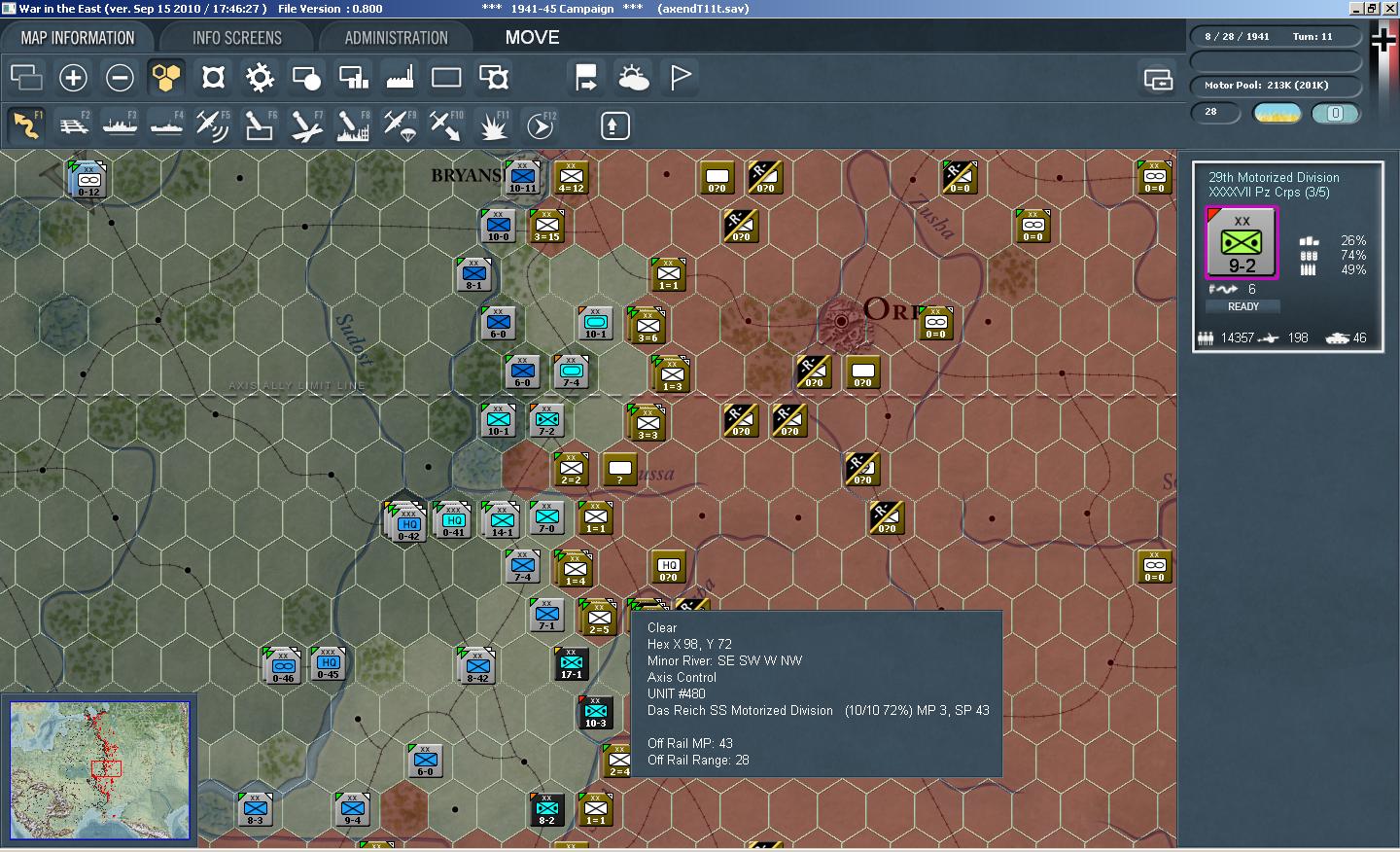Select the F5 air recon mode
The image size is (1400, 852).
pyautogui.click(x=213, y=125)
